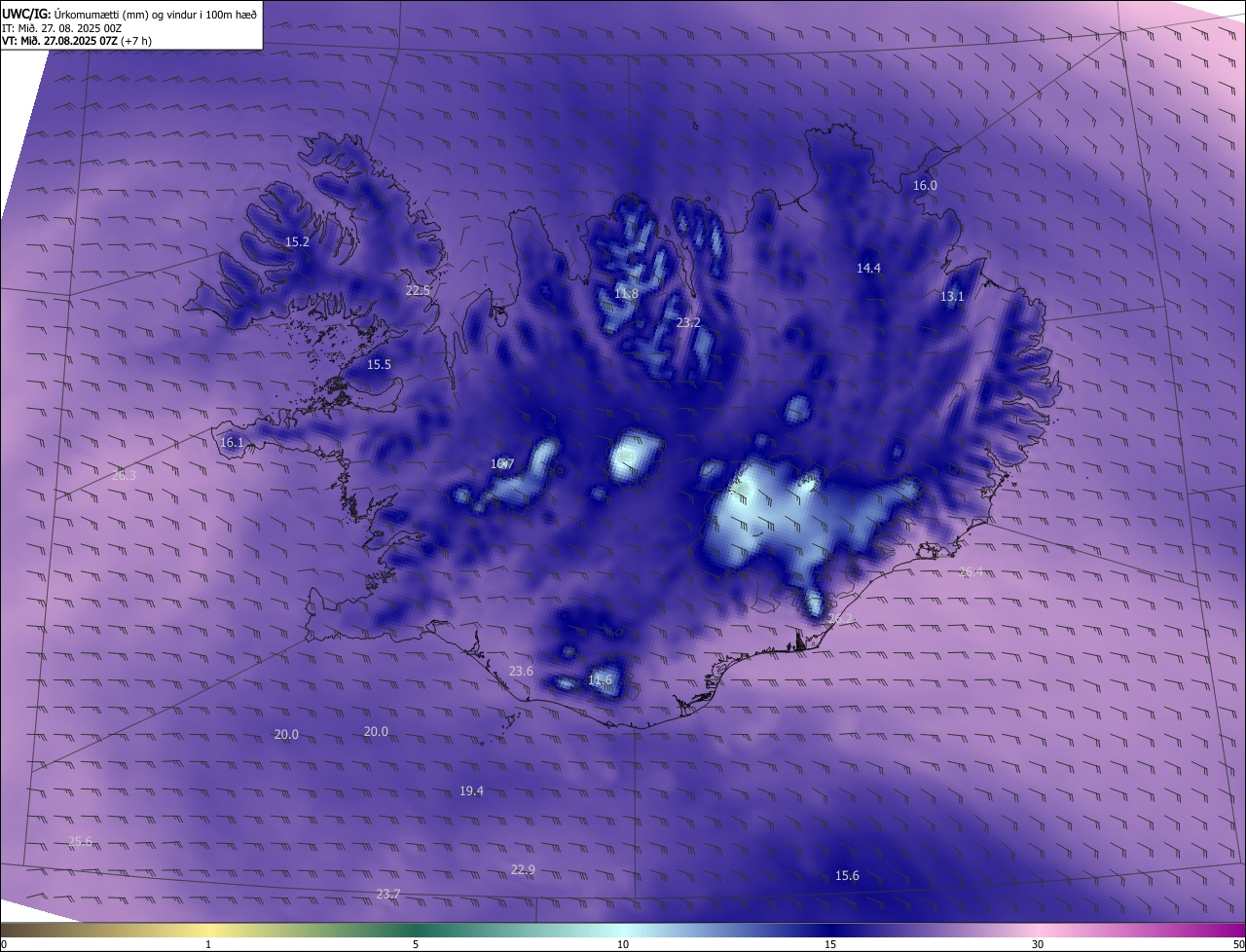Select the 11.6 value label on the map
The image size is (1246, 952).
[600, 679]
